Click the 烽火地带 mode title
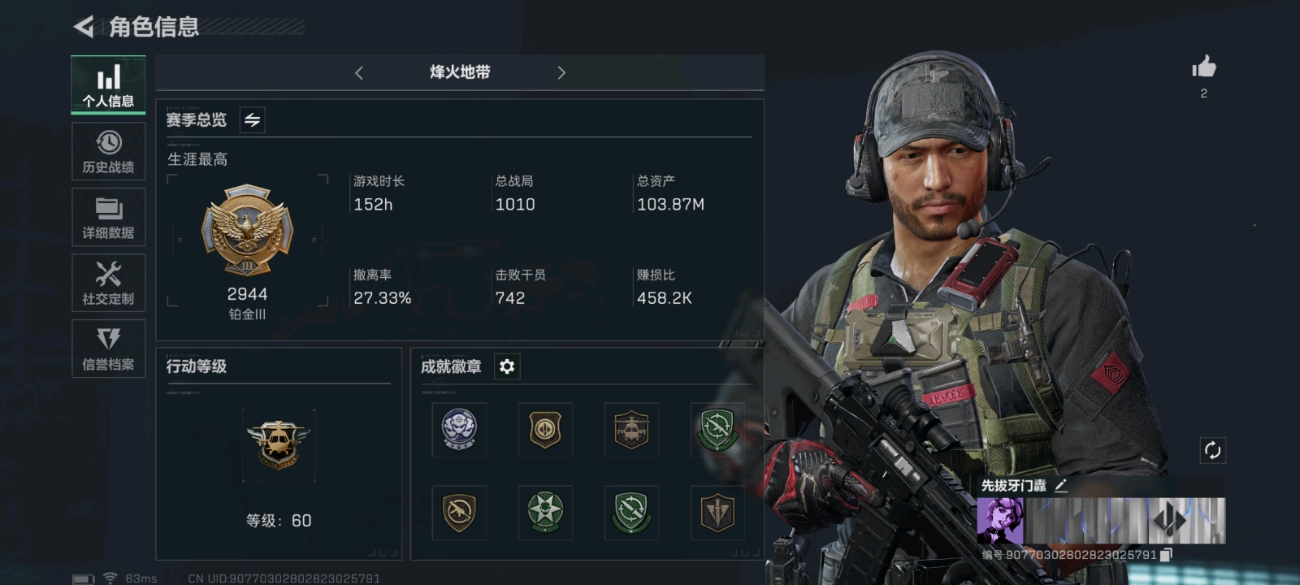1300x585 pixels. point(460,73)
